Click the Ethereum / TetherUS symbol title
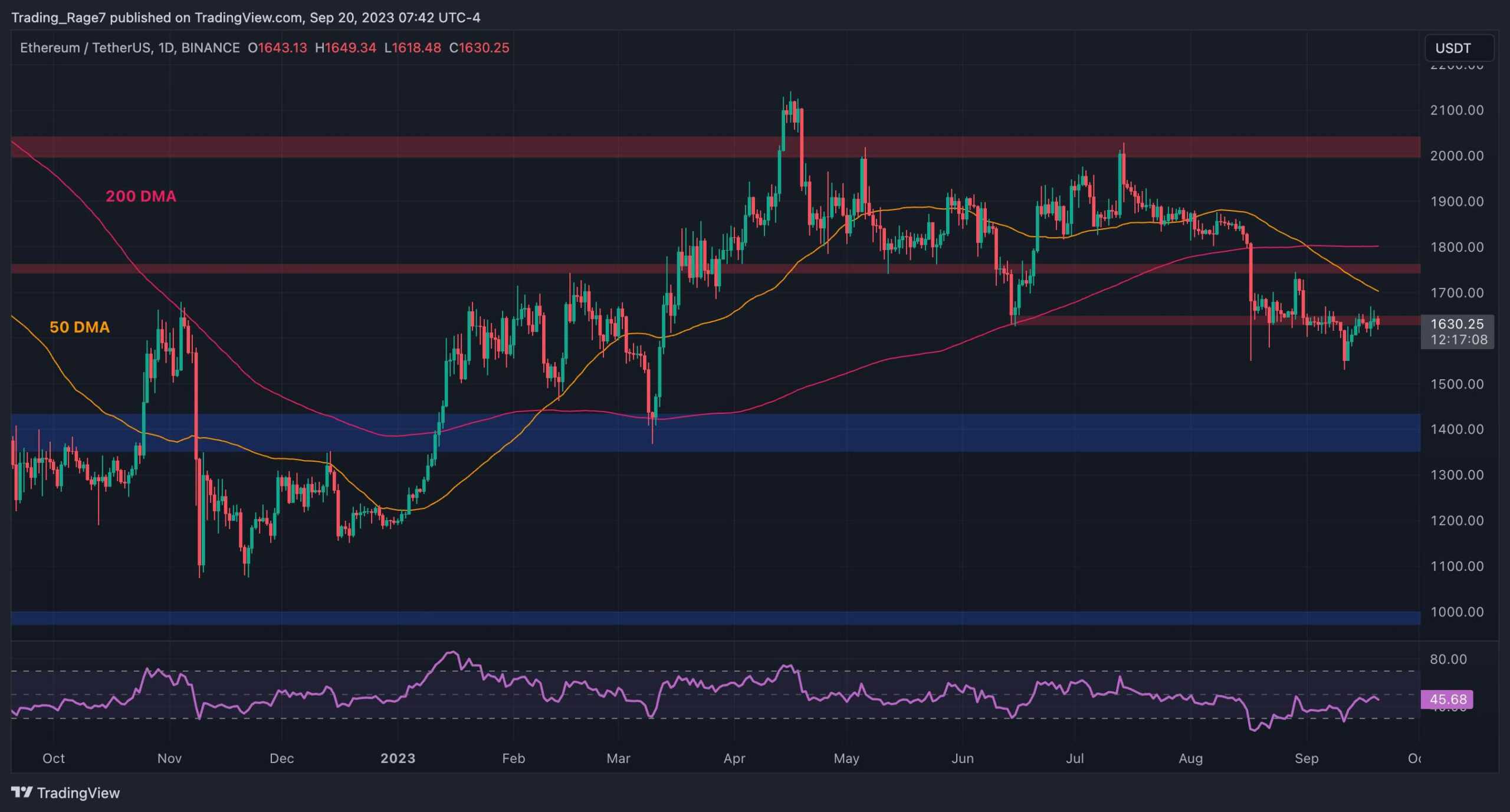 [x=87, y=48]
